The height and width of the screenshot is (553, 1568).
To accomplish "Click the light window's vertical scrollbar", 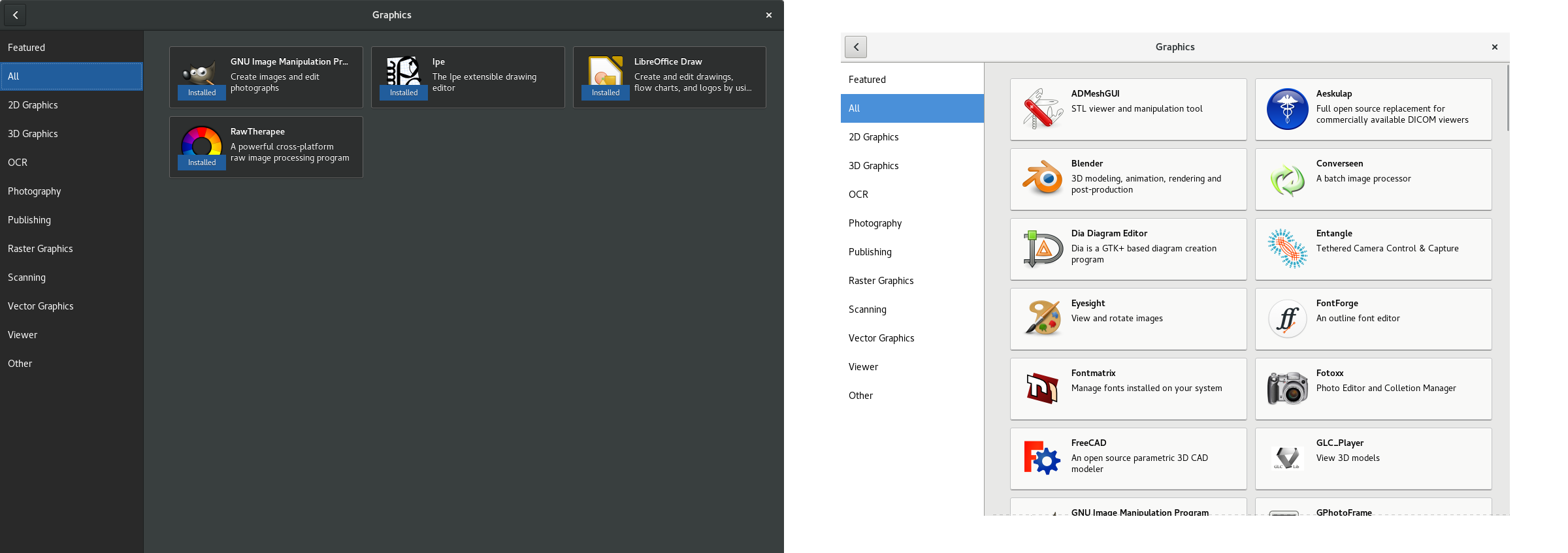I will (x=1507, y=98).
